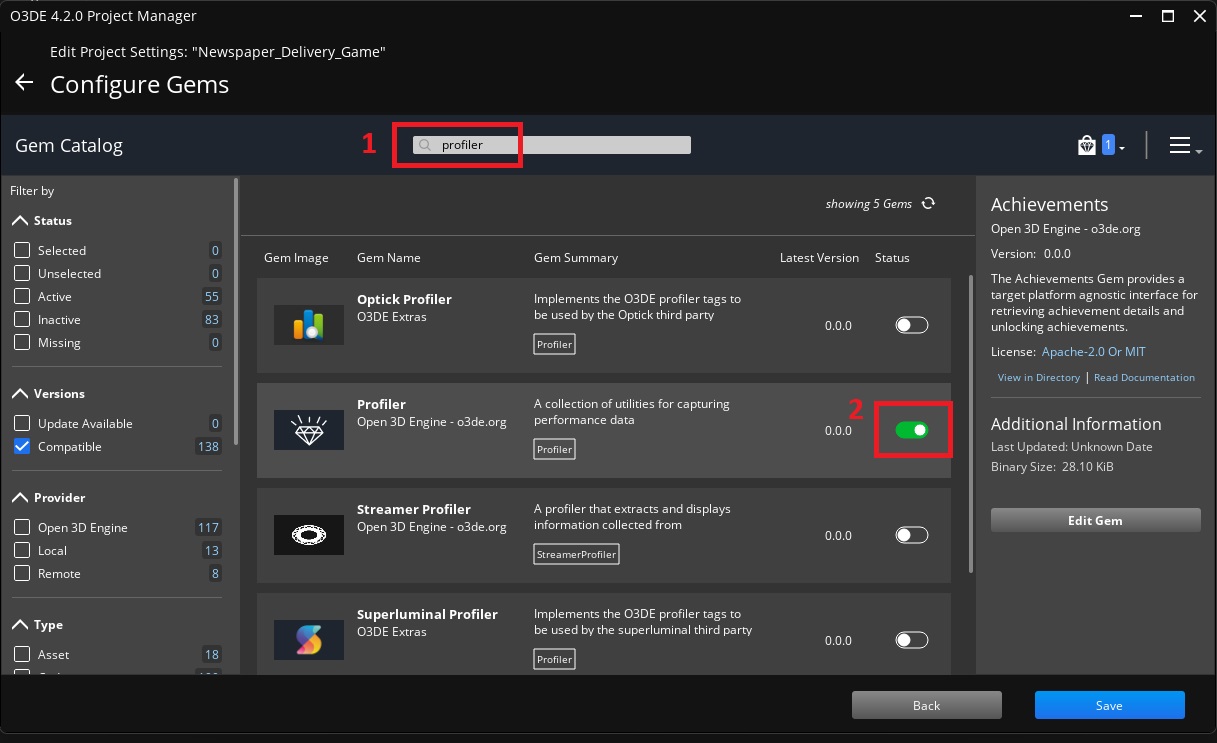Click the Optick Profiler gem image
The height and width of the screenshot is (743, 1217).
309,325
